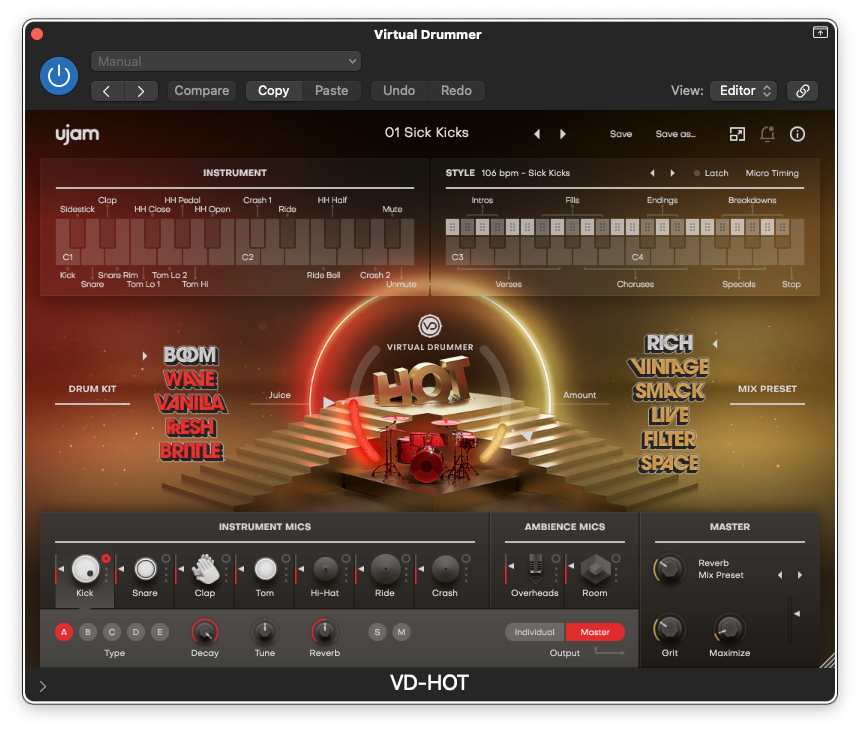Toggle the plugin power bypass button
The height and width of the screenshot is (731, 860).
(x=59, y=76)
